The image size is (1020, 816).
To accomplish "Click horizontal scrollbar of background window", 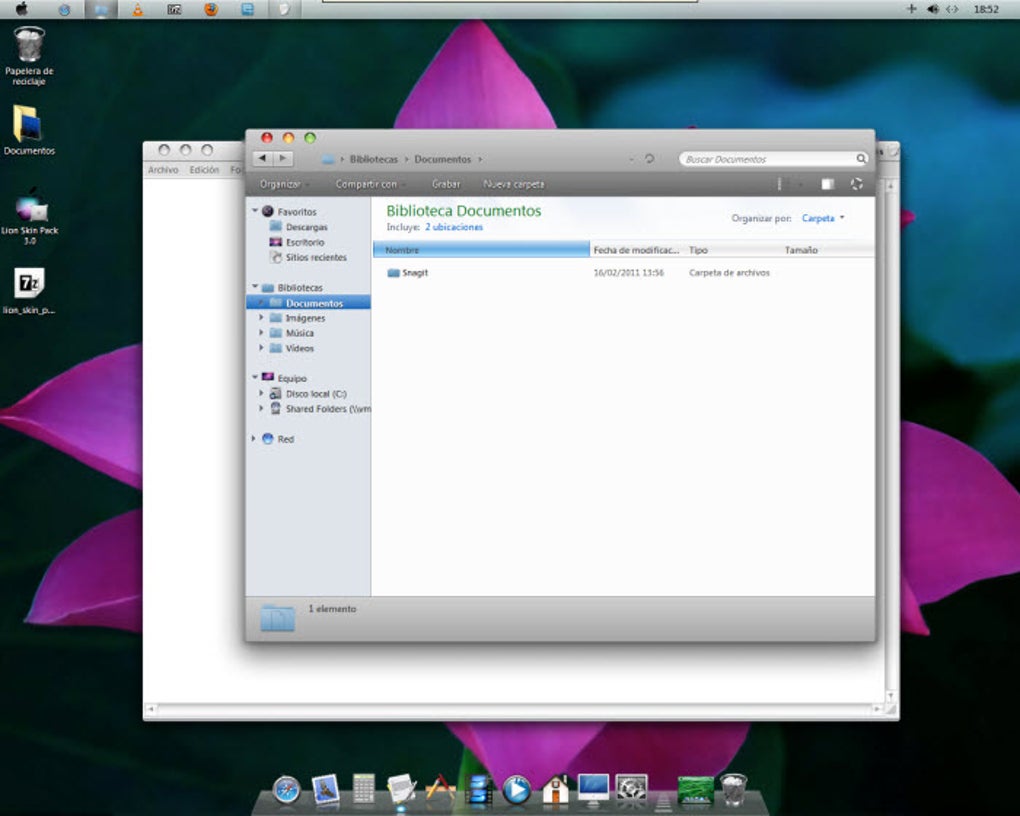I will pyautogui.click(x=514, y=709).
